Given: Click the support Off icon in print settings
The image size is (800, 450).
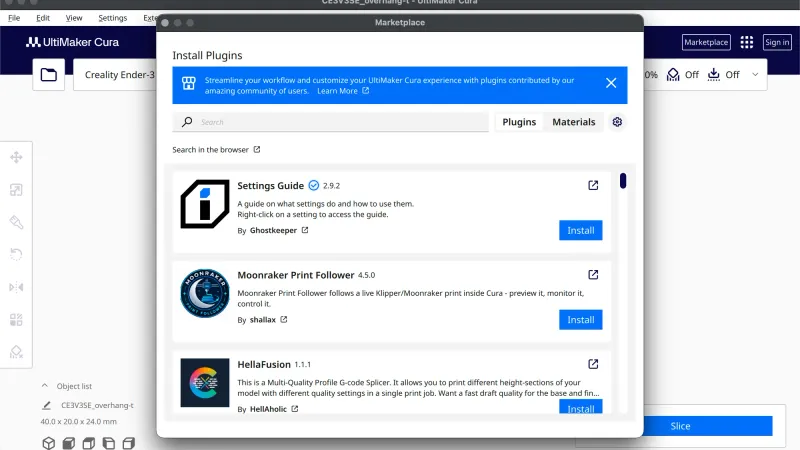Looking at the screenshot, I should 673,74.
